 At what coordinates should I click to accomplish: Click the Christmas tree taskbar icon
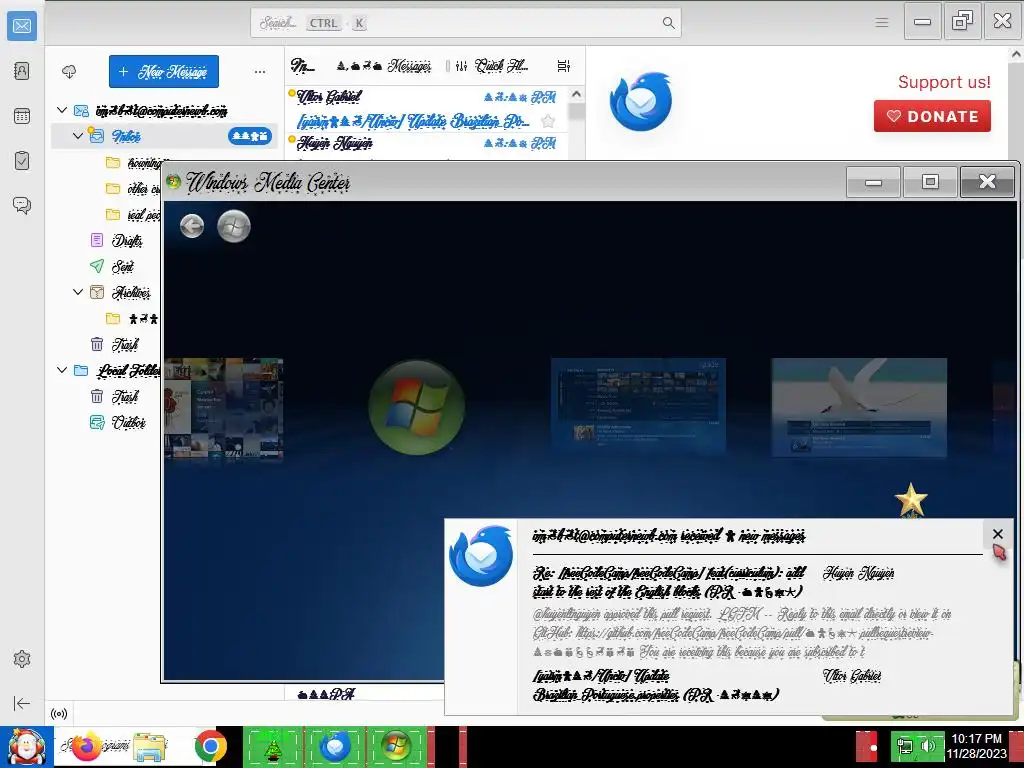(273, 746)
